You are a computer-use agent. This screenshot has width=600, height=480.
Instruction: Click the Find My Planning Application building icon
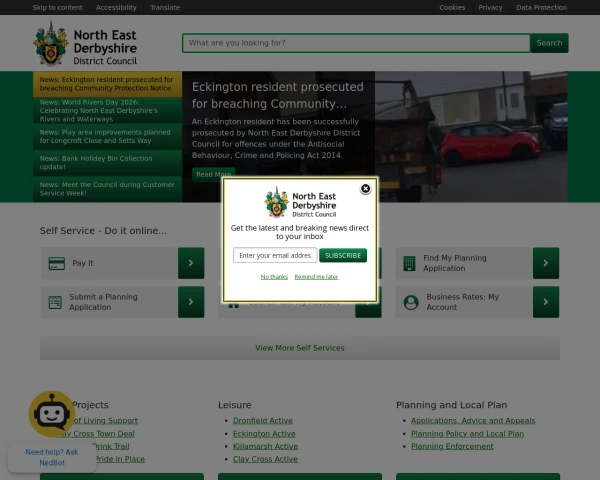pos(409,263)
